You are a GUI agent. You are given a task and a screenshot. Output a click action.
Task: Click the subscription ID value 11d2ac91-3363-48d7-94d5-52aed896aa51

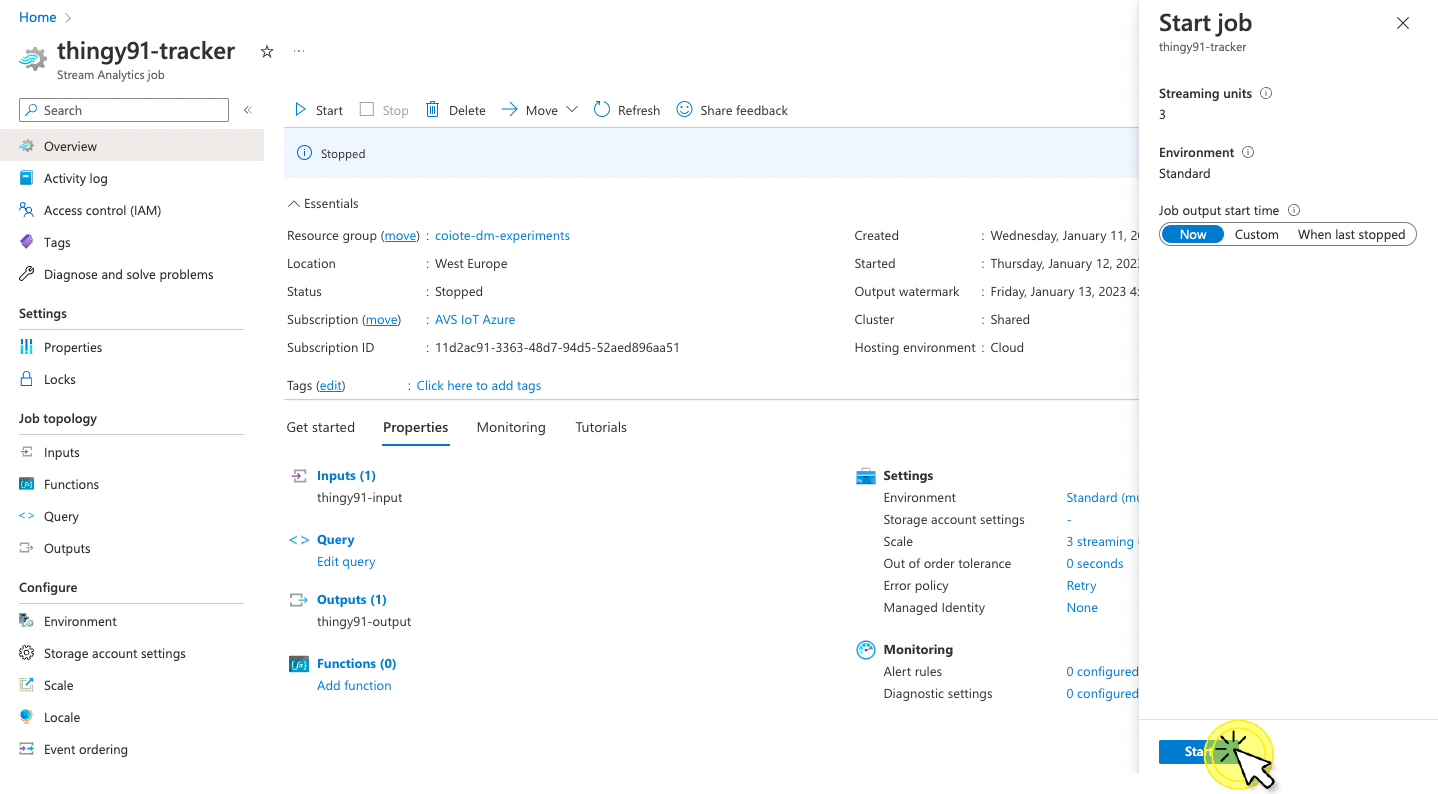tap(557, 348)
